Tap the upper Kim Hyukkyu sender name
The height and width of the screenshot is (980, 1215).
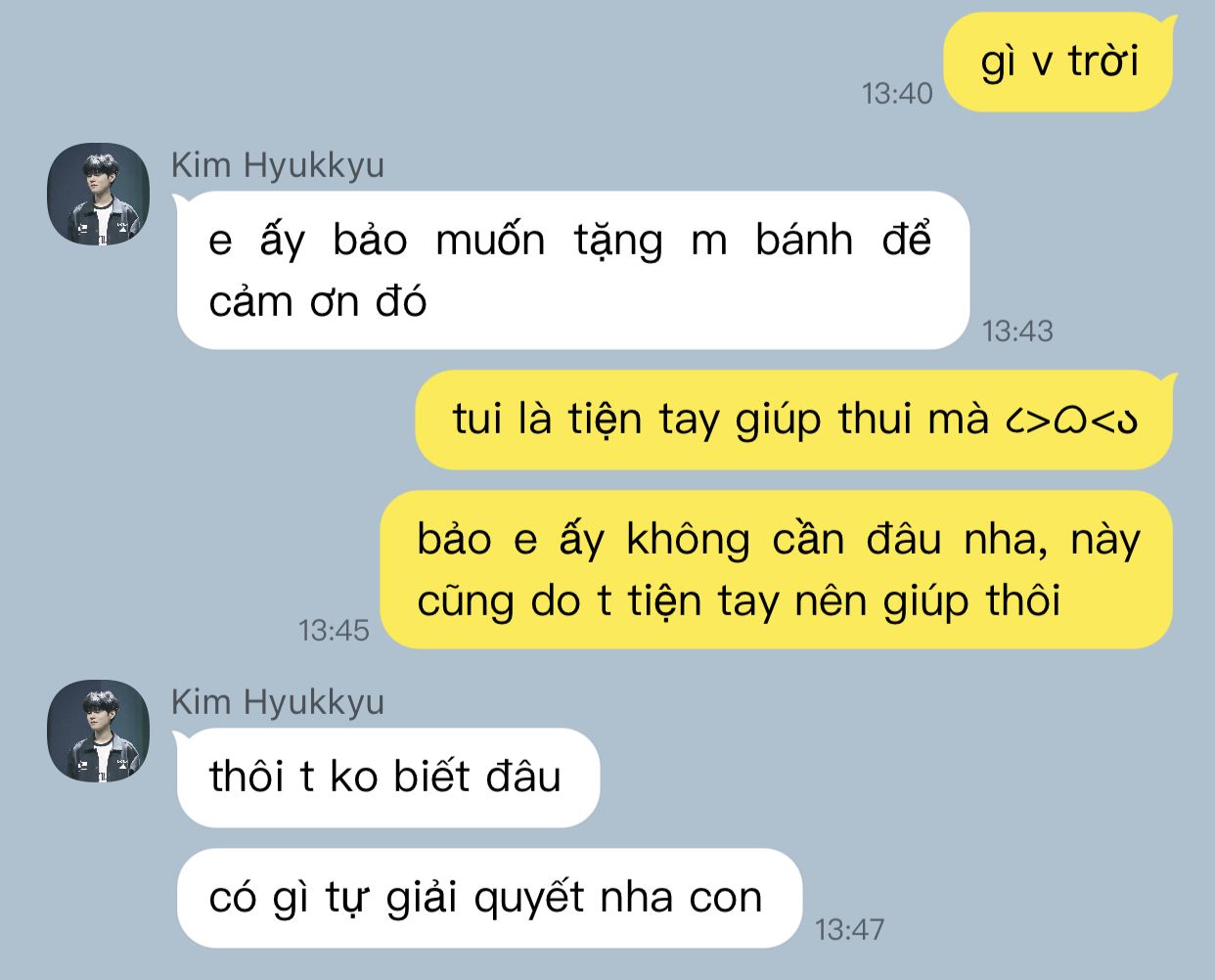coord(278,165)
